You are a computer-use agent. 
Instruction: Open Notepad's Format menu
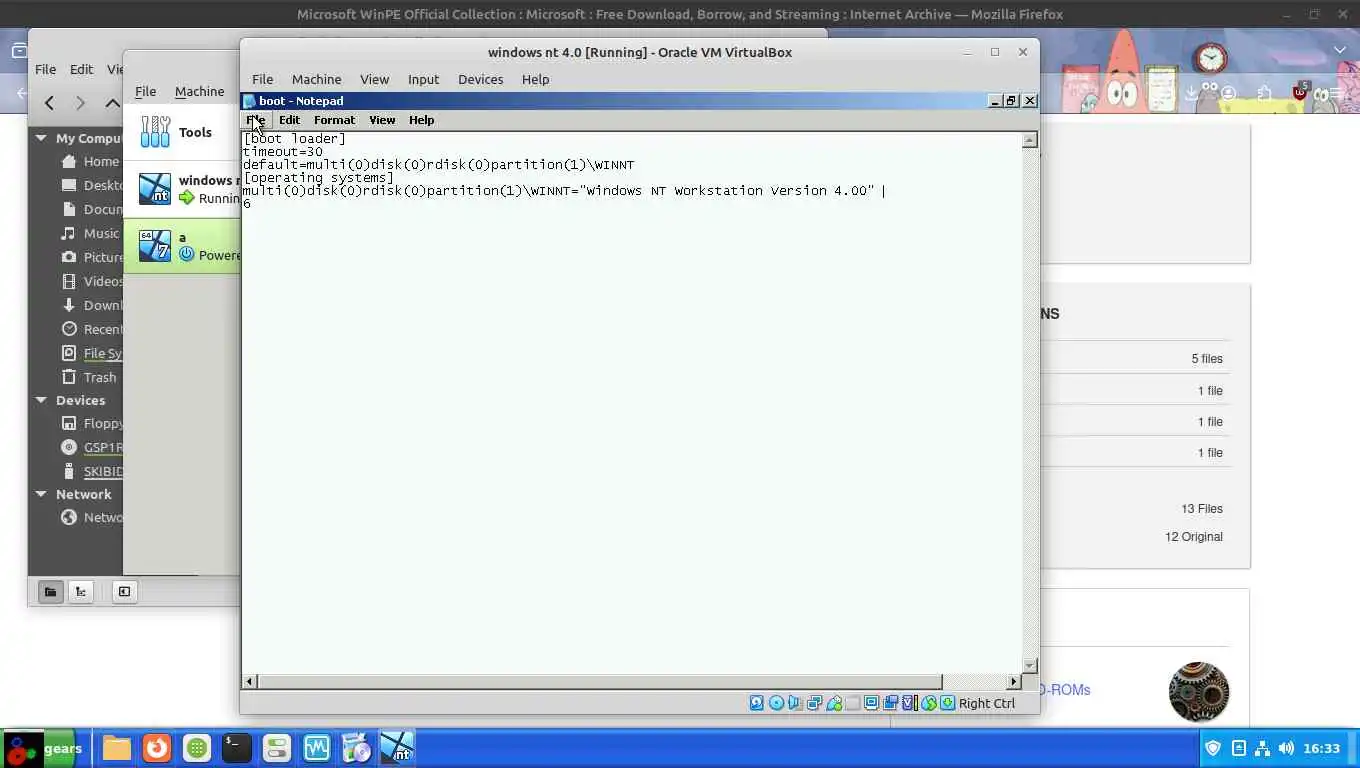click(334, 120)
